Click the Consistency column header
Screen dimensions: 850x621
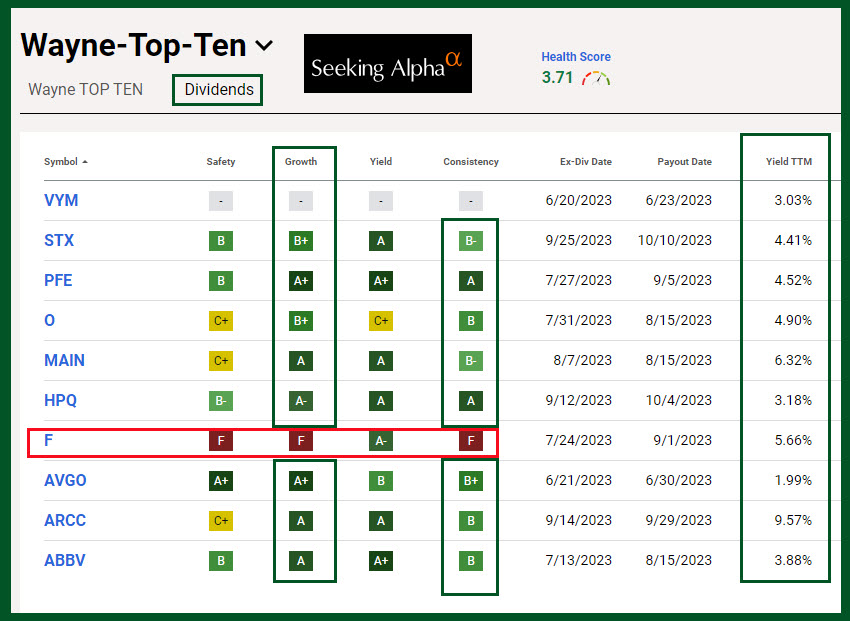click(x=470, y=162)
